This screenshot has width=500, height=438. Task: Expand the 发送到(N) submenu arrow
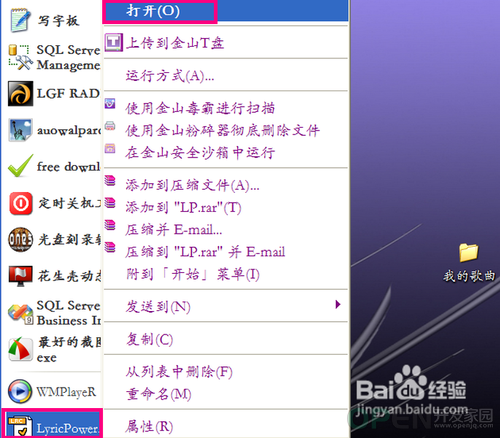click(338, 304)
